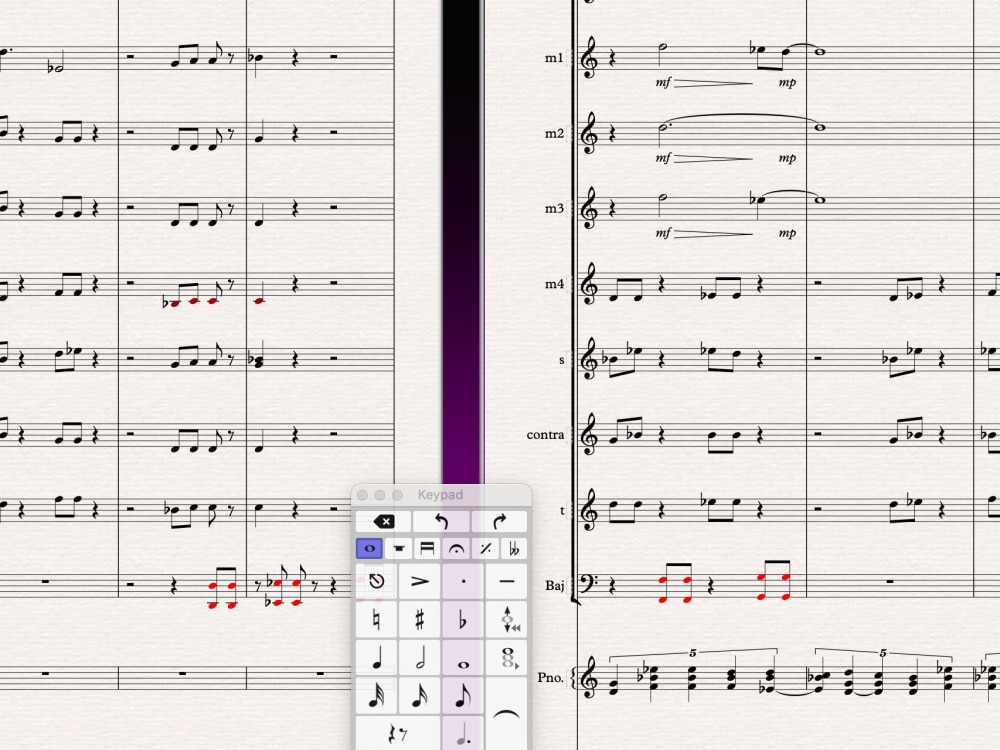Select half note duration
The height and width of the screenshot is (750, 1000).
click(419, 658)
